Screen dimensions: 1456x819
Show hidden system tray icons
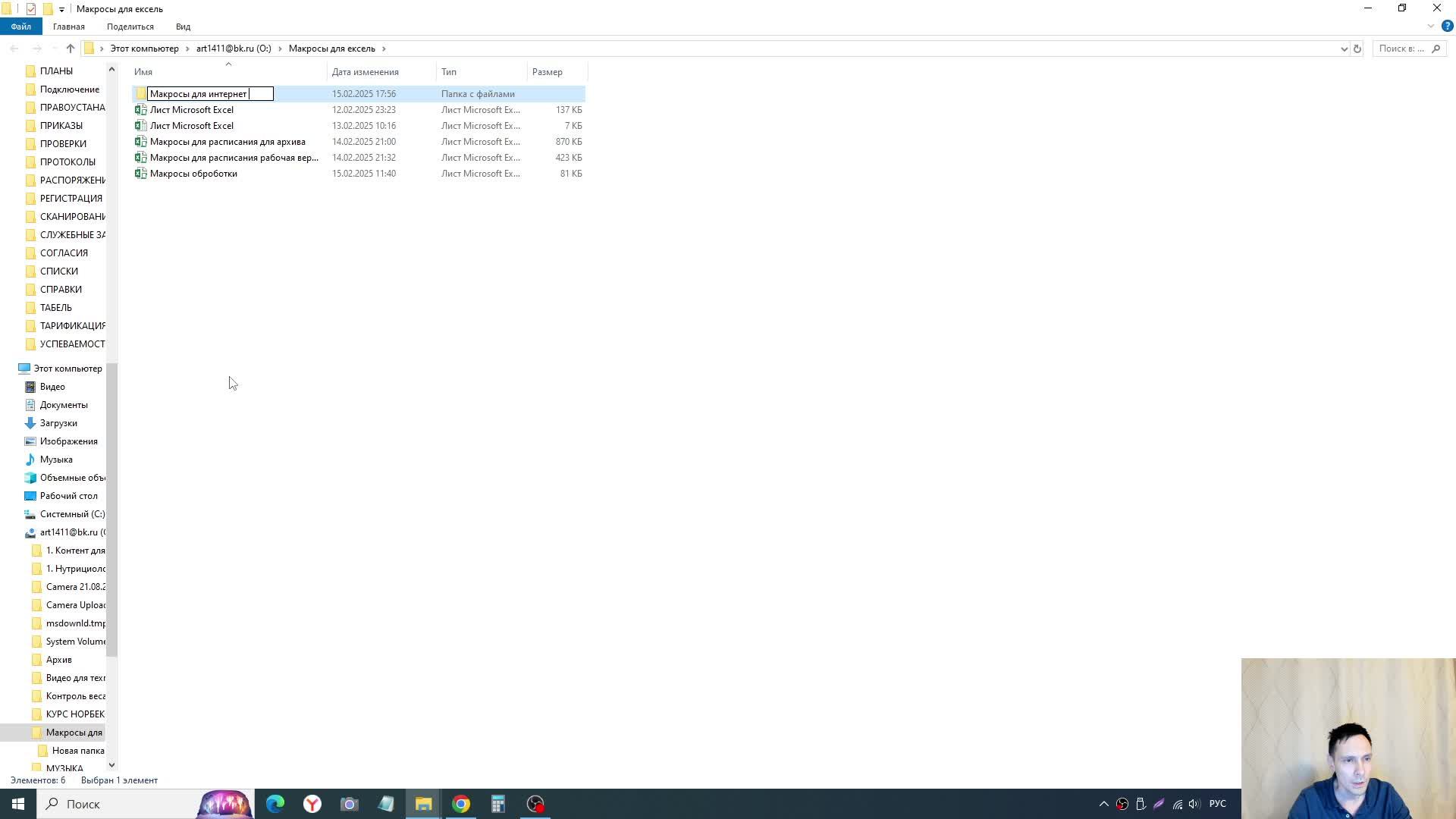click(1104, 804)
